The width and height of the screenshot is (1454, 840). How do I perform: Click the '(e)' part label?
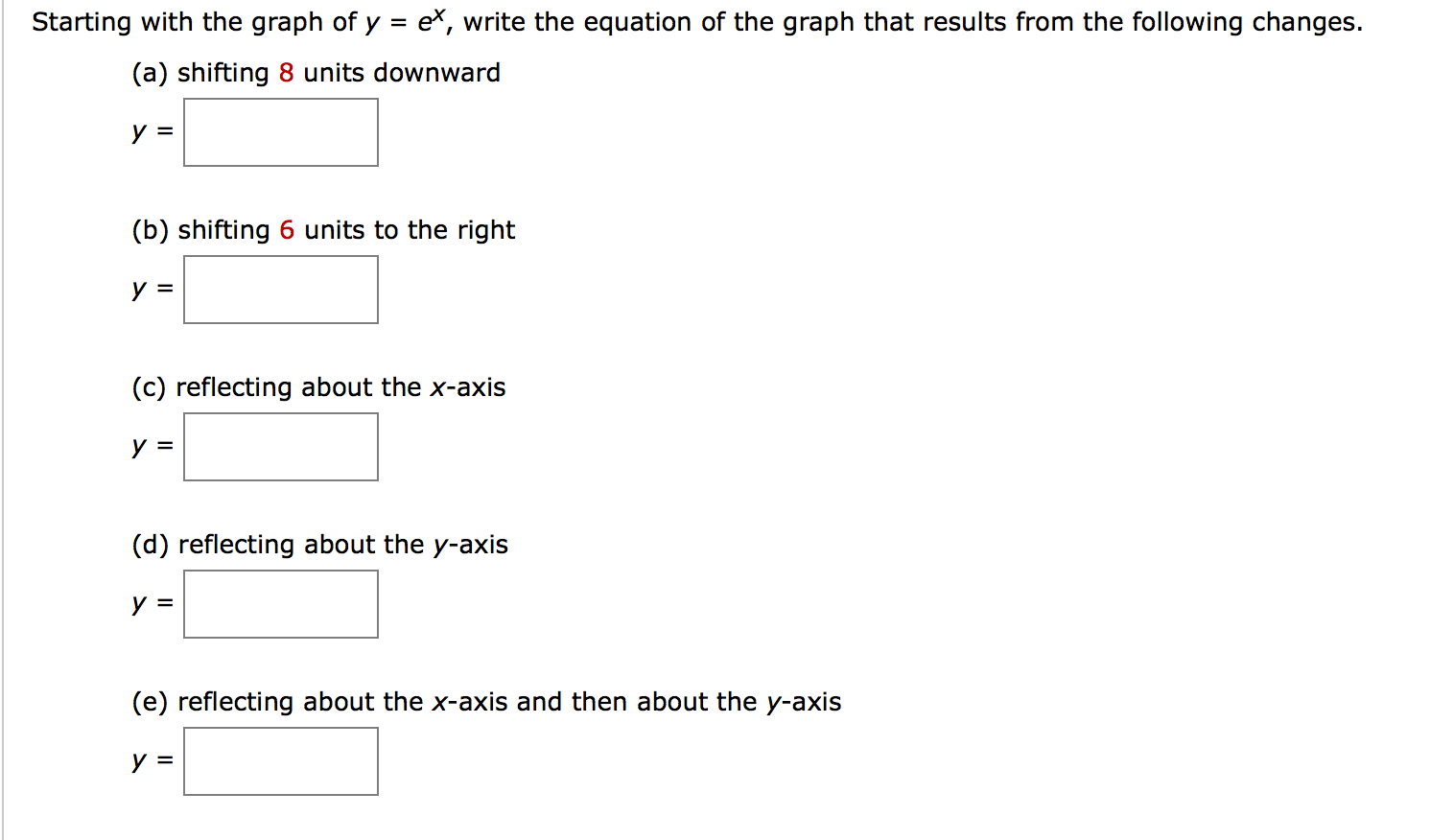(150, 702)
